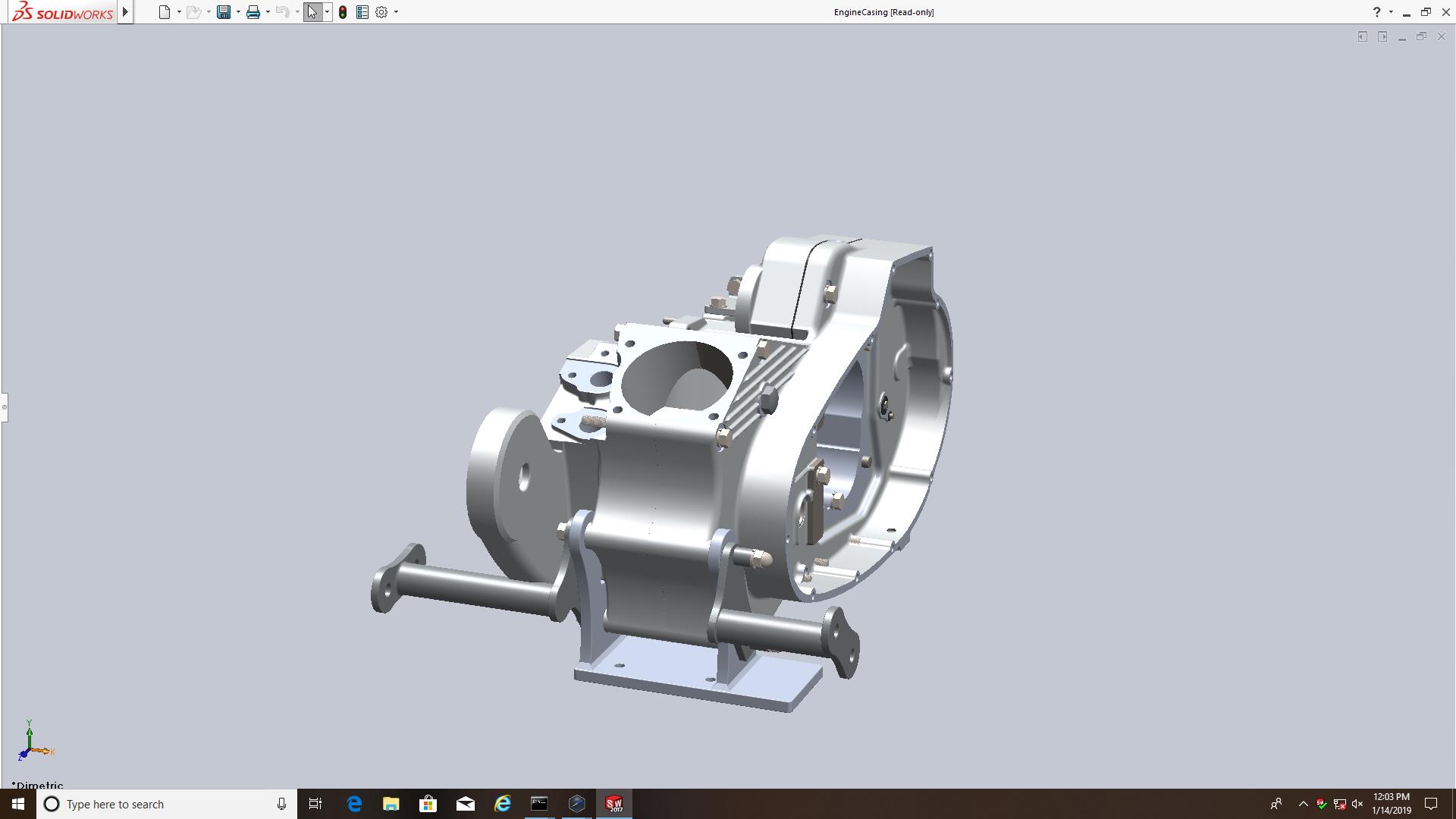Open File Explorer from the taskbar
The image size is (1456, 819).
[x=391, y=804]
